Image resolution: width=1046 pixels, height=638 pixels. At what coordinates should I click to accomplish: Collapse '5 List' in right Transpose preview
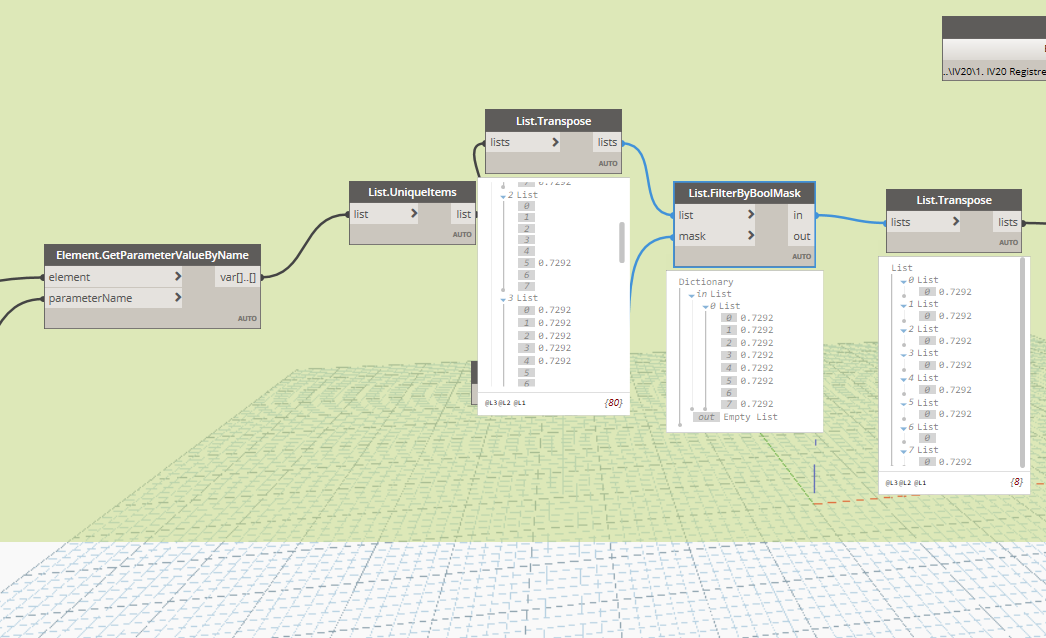tap(903, 404)
